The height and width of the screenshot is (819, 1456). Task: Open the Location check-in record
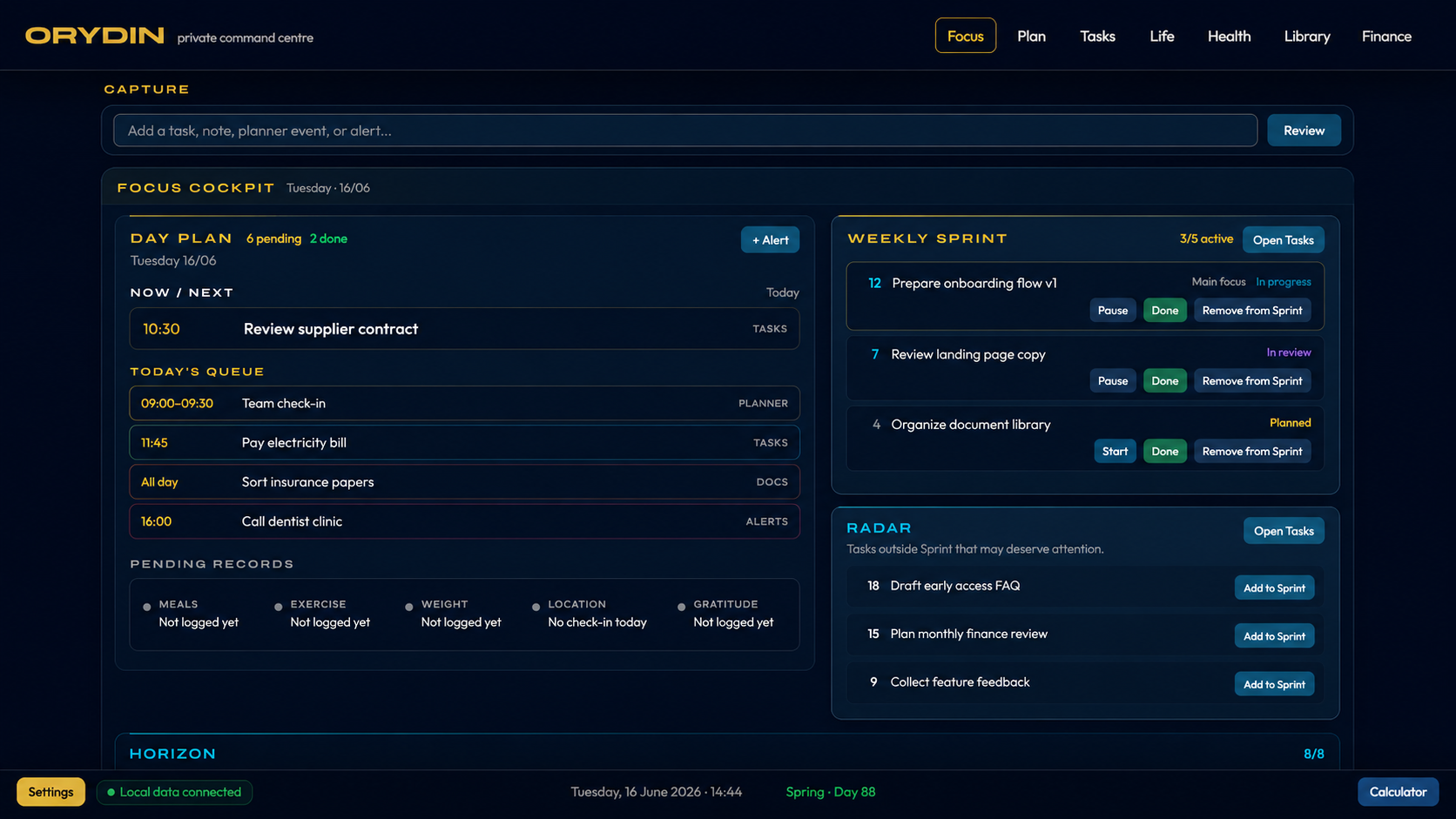pyautogui.click(x=590, y=614)
